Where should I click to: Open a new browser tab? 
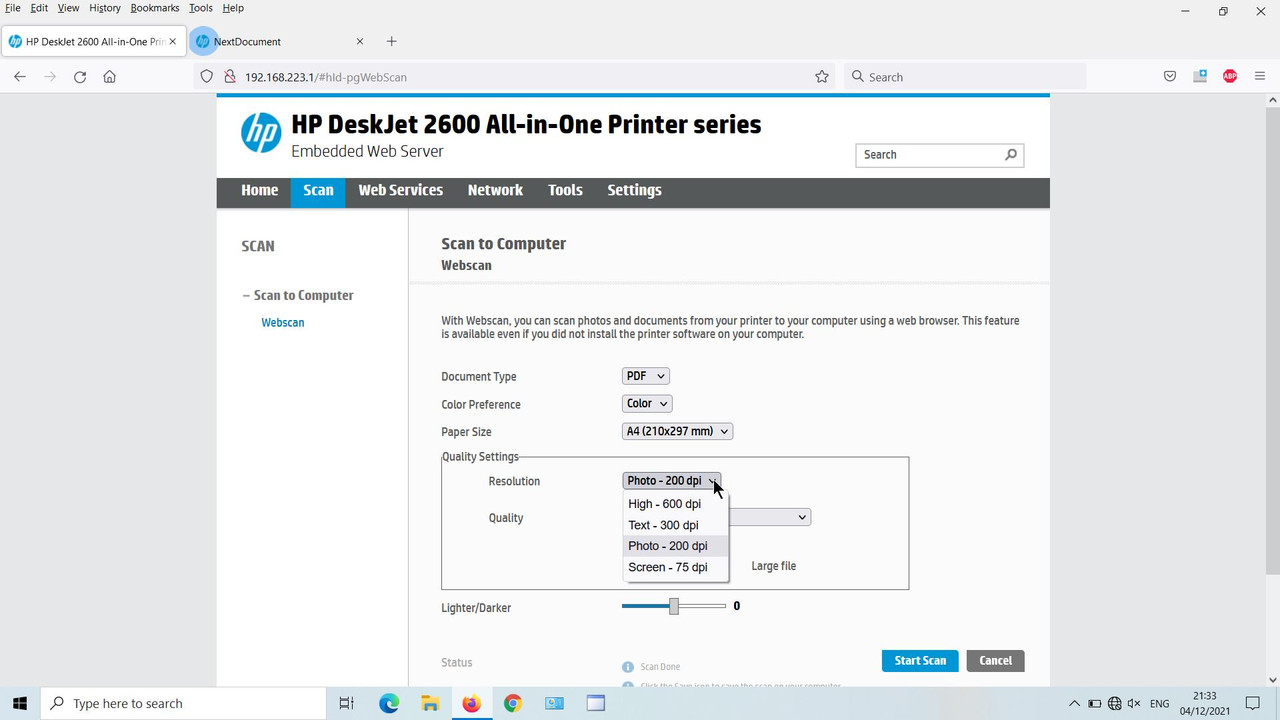tap(391, 41)
